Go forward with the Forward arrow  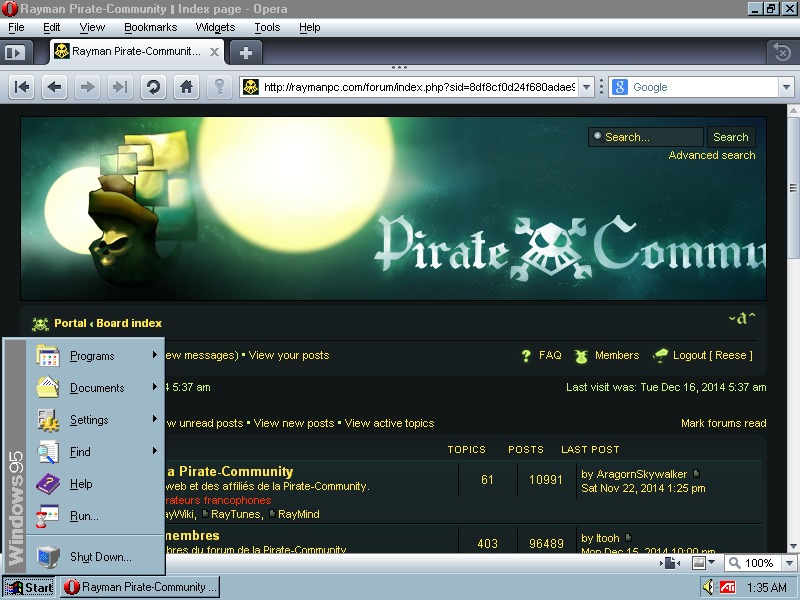(x=87, y=87)
